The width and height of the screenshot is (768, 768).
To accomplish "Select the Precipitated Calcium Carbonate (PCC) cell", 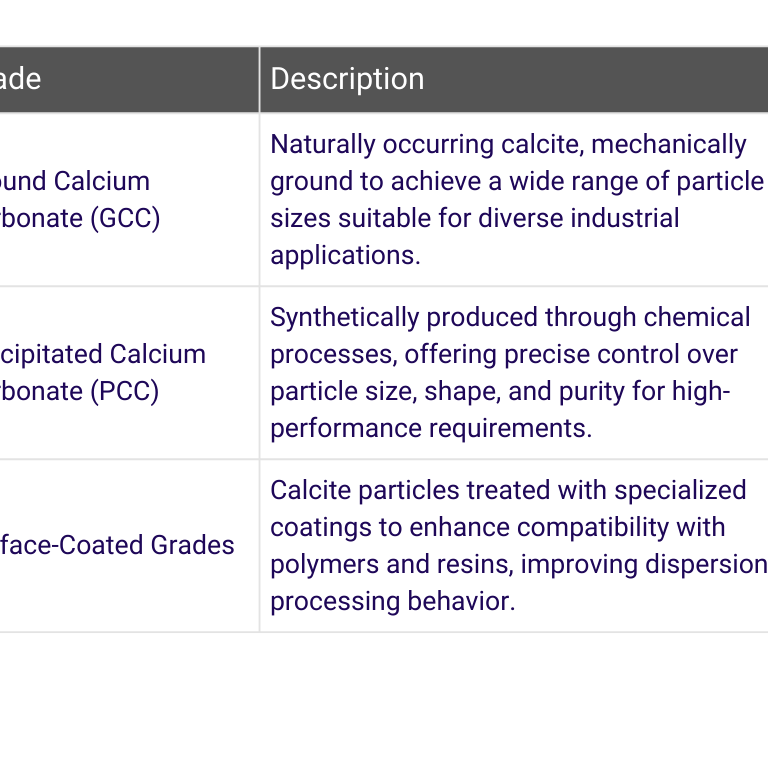I will [129, 373].
